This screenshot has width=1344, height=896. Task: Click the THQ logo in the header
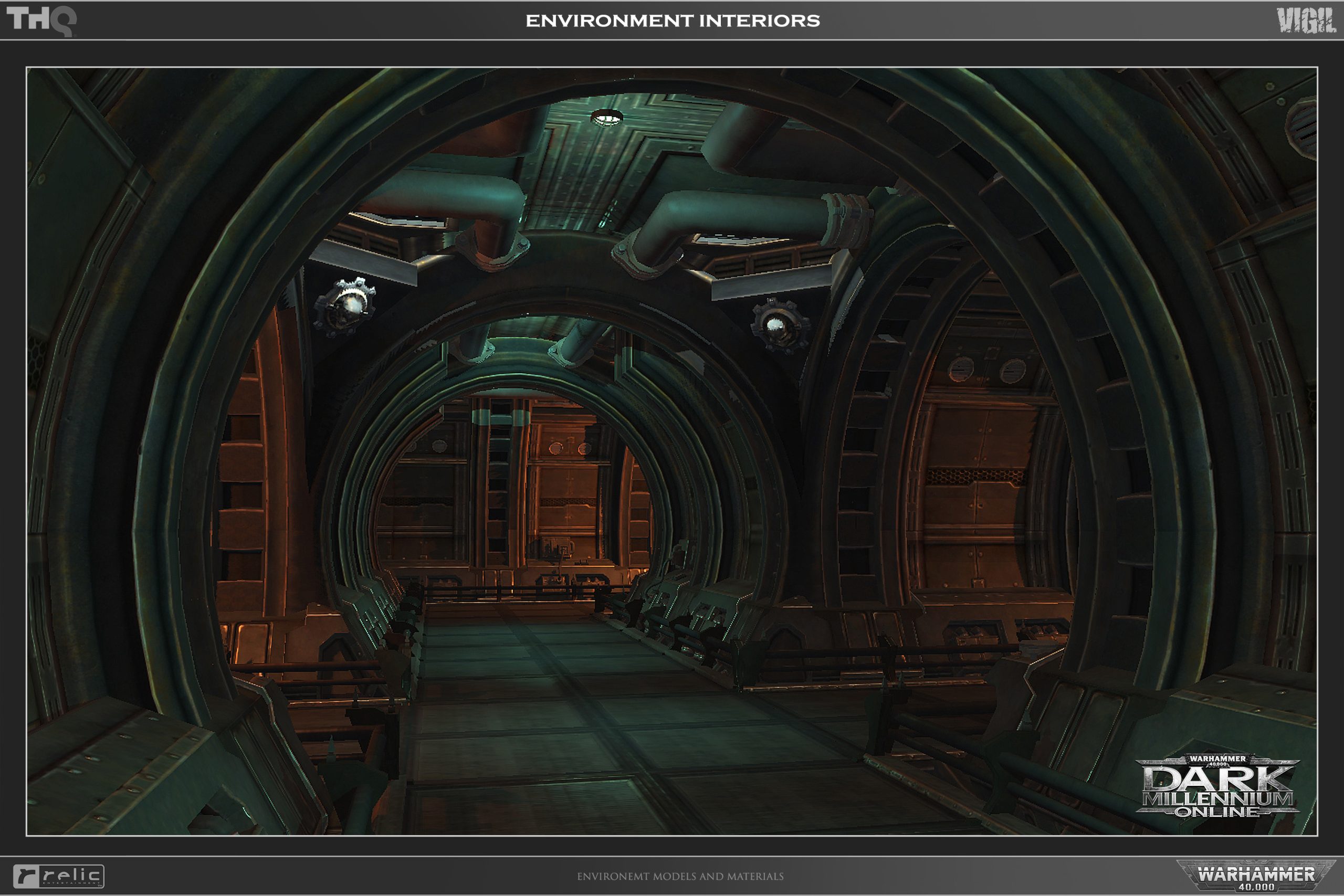pos(41,21)
